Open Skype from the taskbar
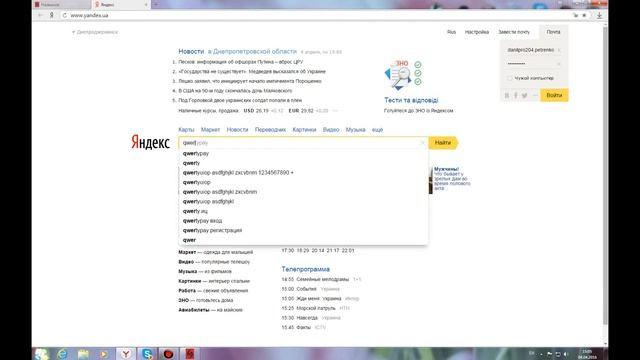Screen dimensions: 640x360 (x=147, y=354)
